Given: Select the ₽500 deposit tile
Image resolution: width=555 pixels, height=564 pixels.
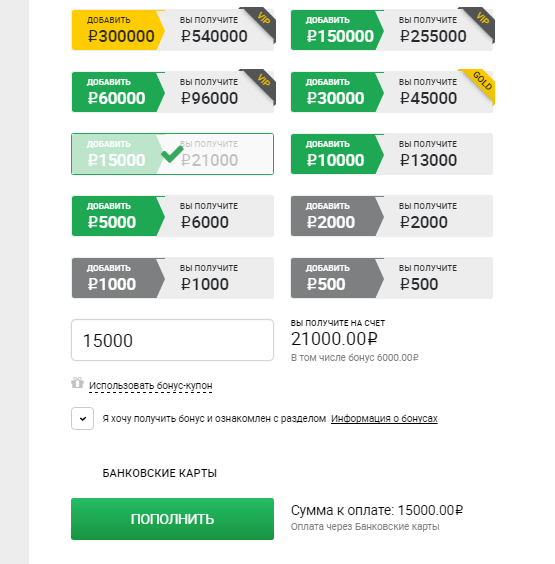Looking at the screenshot, I should tap(392, 278).
